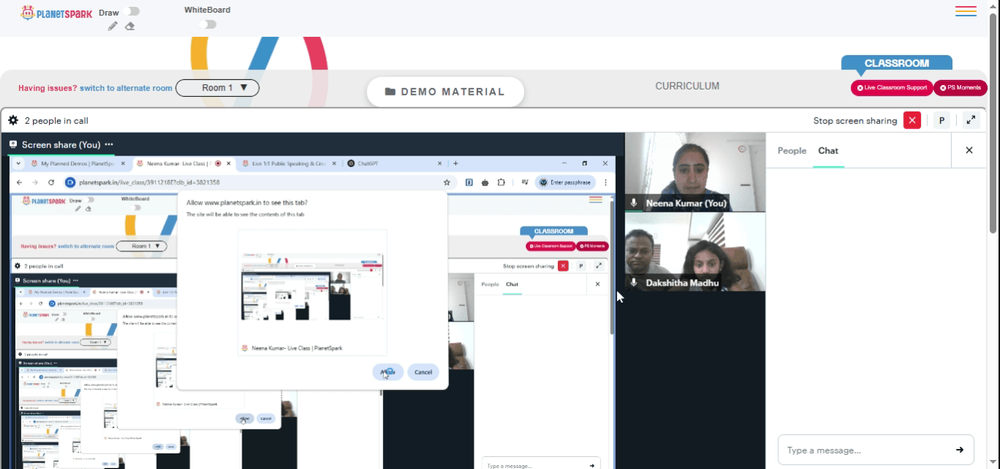Click the page's vertical scrollbar at the far right

pos(994,121)
